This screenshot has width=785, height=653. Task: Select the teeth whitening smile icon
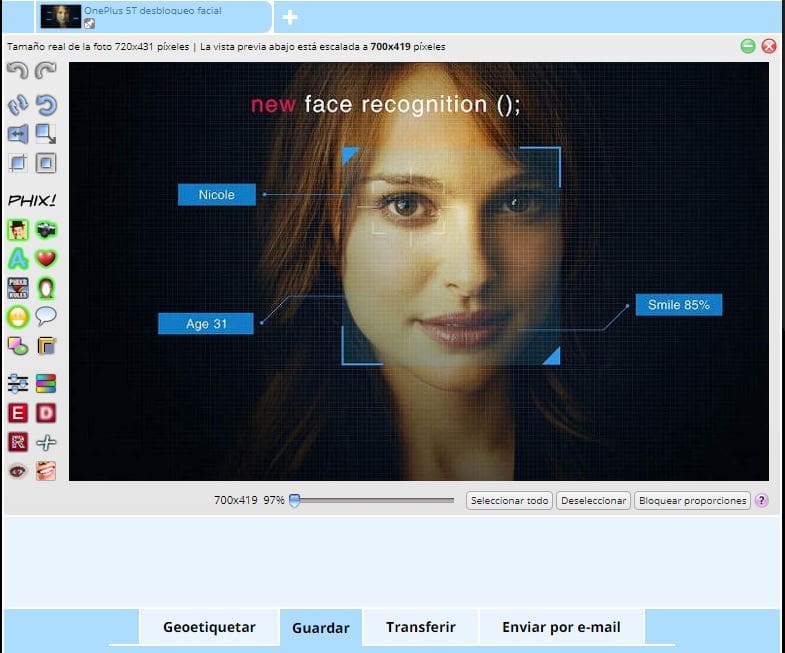click(x=46, y=470)
